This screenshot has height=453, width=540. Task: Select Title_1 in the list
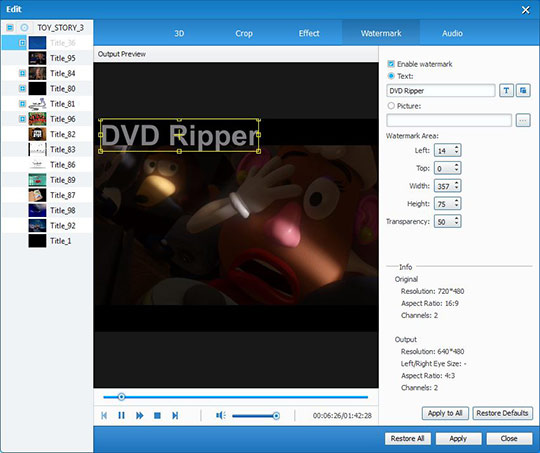61,241
